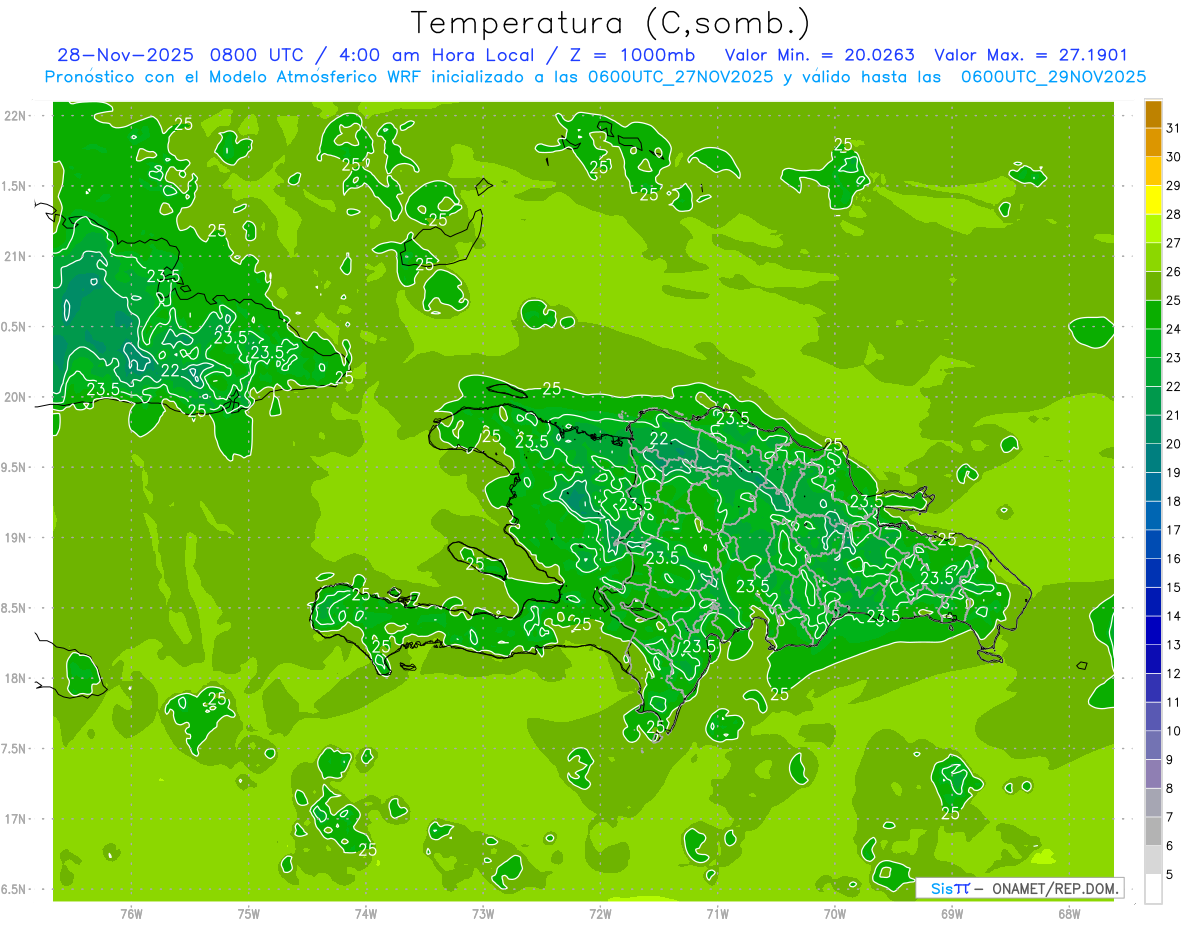This screenshot has height=927, width=1200.
Task: Click the "19N" latitude axis label
Action: click(x=16, y=538)
